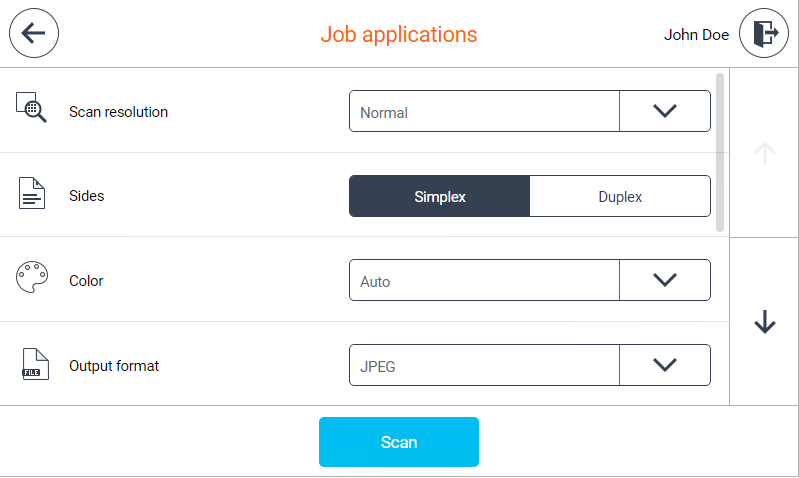Viewport: 799px width, 478px height.
Task: Click the vertical scrollbar thumb
Action: click(720, 152)
